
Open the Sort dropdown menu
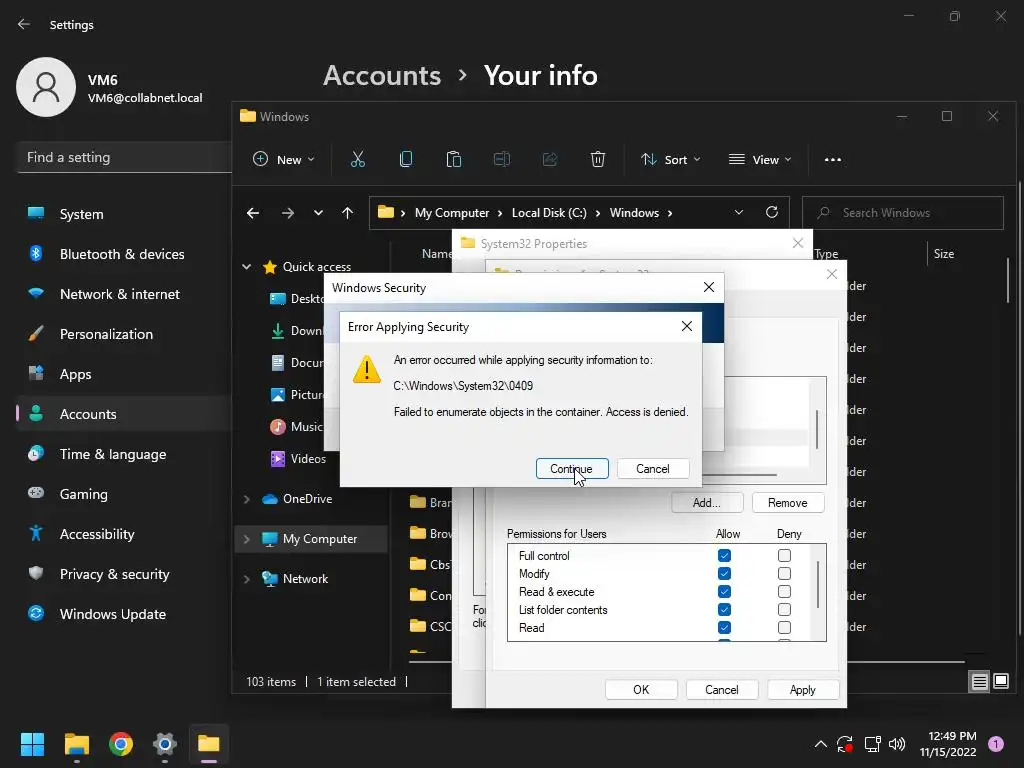tap(671, 159)
